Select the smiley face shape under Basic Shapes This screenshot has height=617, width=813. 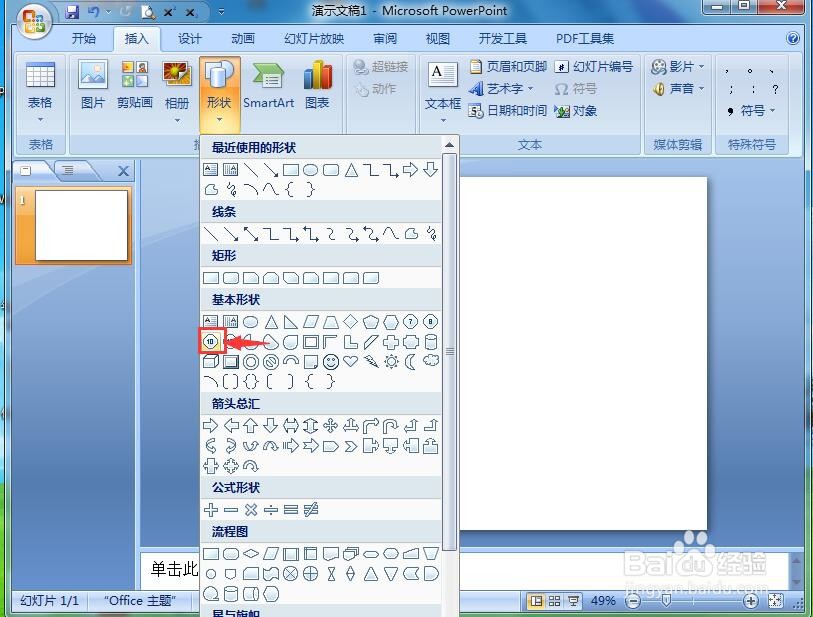point(331,363)
